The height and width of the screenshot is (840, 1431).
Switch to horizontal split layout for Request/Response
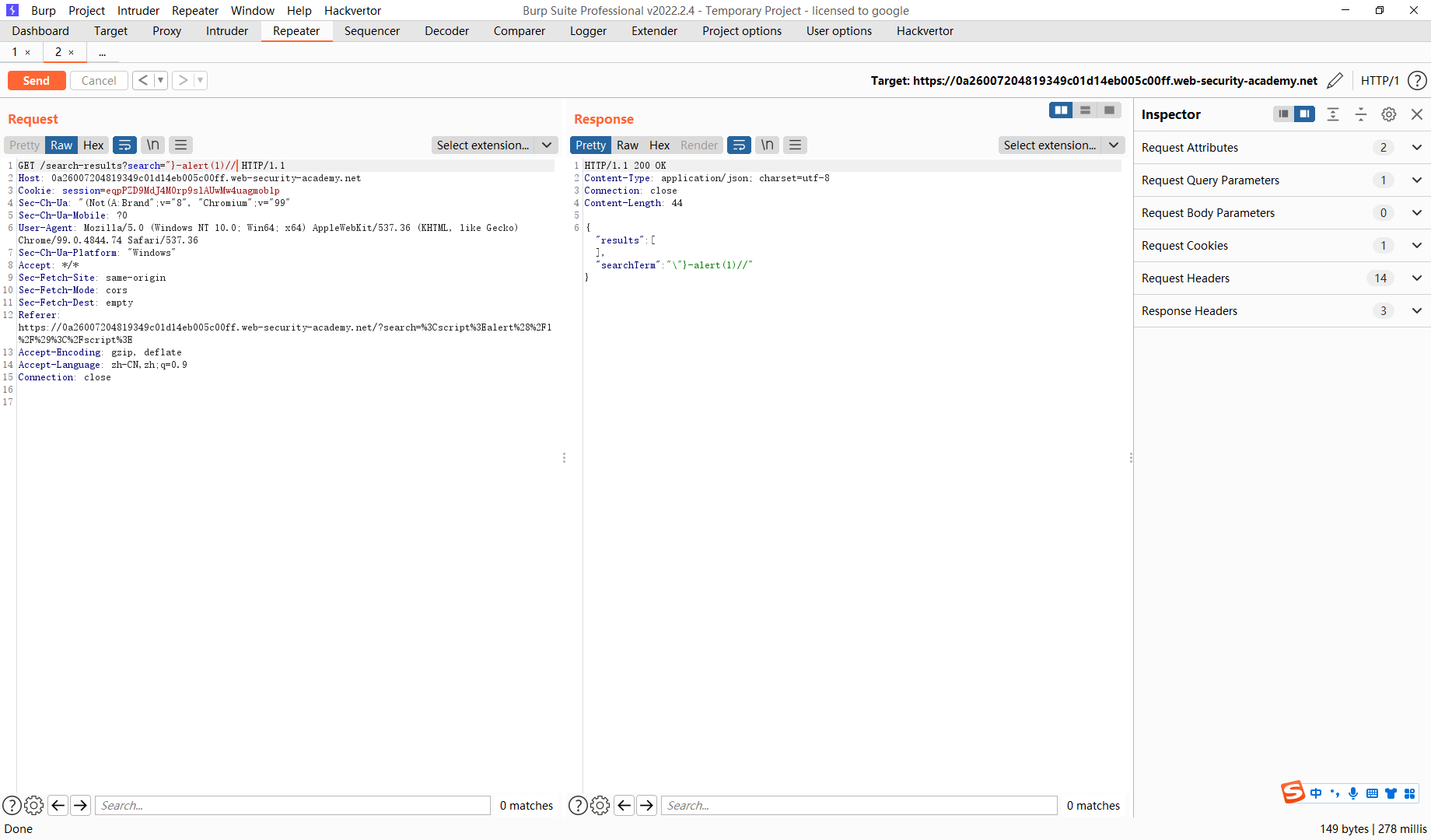click(x=1085, y=110)
